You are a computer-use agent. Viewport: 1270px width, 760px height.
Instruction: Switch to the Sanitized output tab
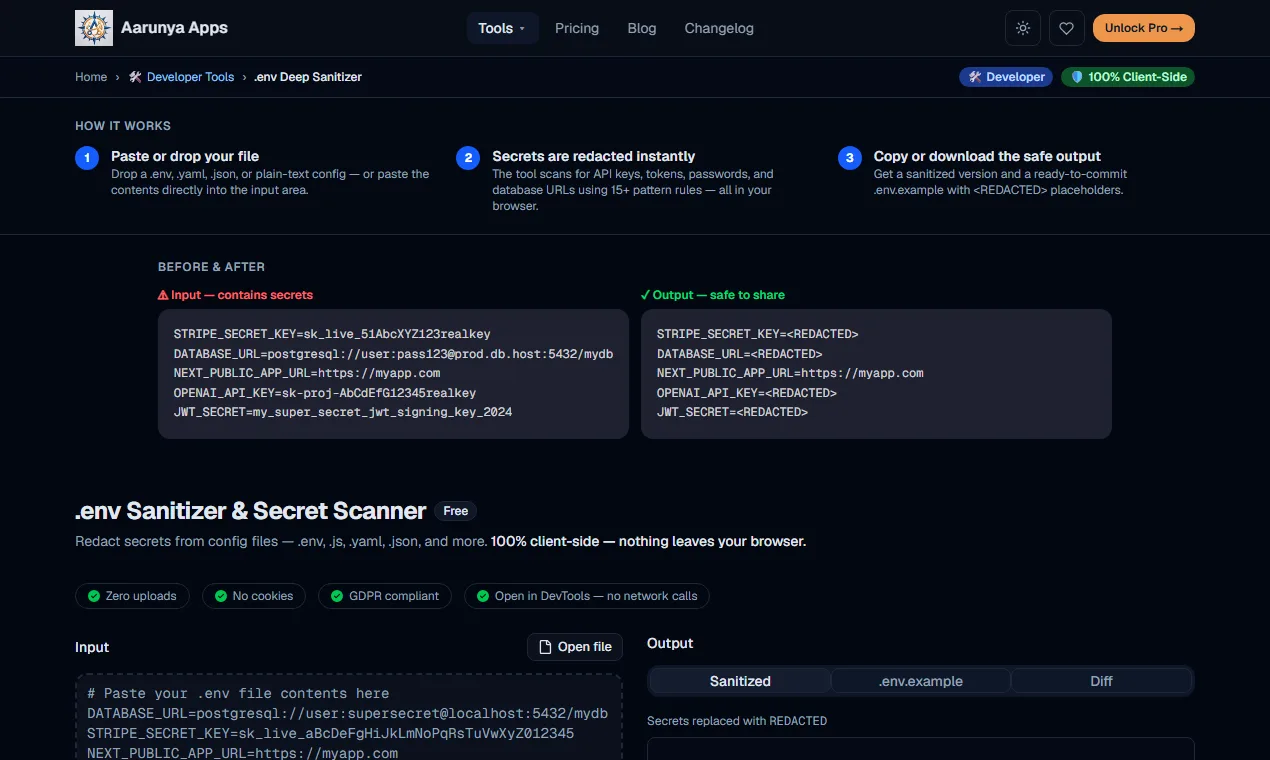click(x=740, y=681)
